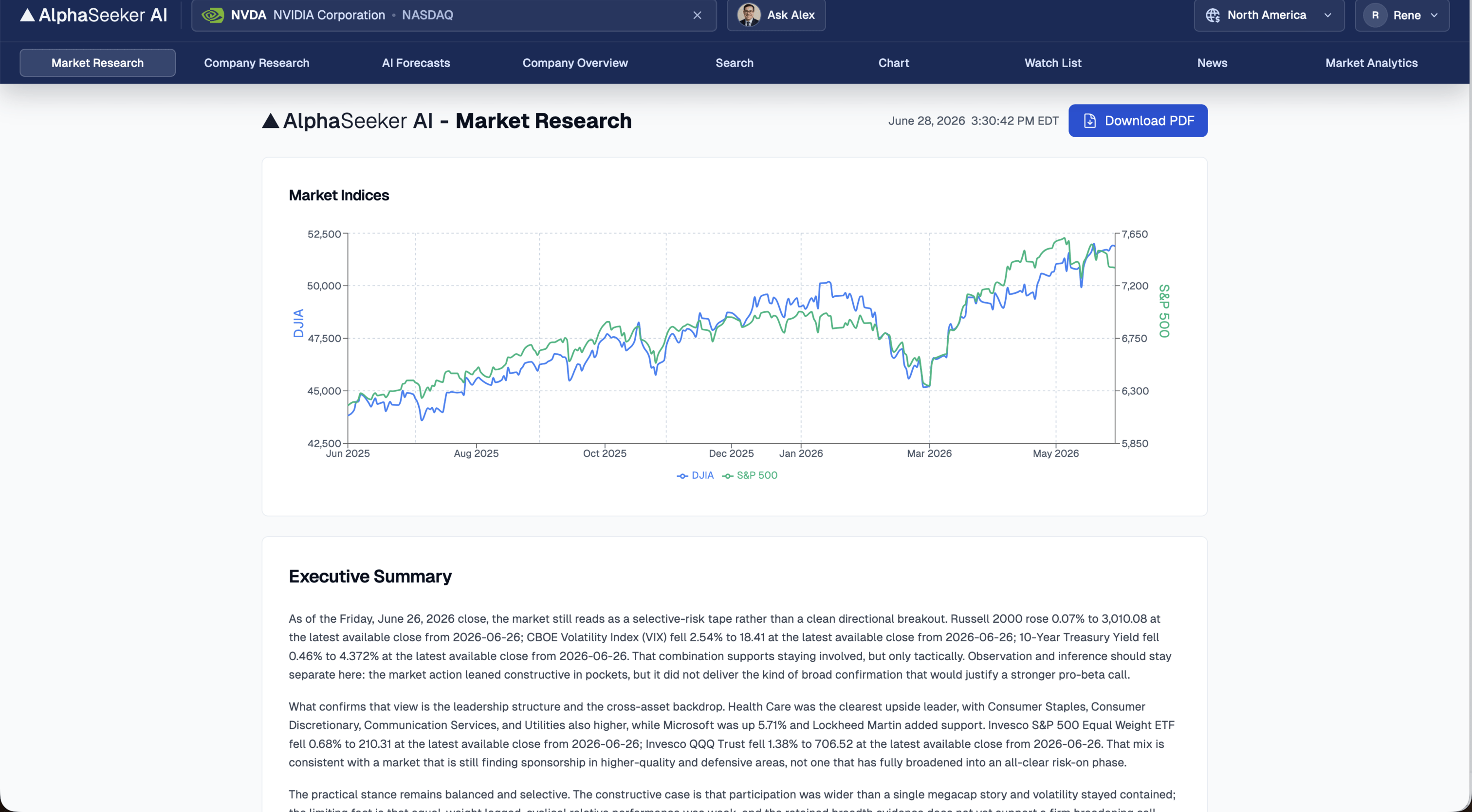Click inside the NVDA ticker search field
1472x812 pixels.
point(454,15)
